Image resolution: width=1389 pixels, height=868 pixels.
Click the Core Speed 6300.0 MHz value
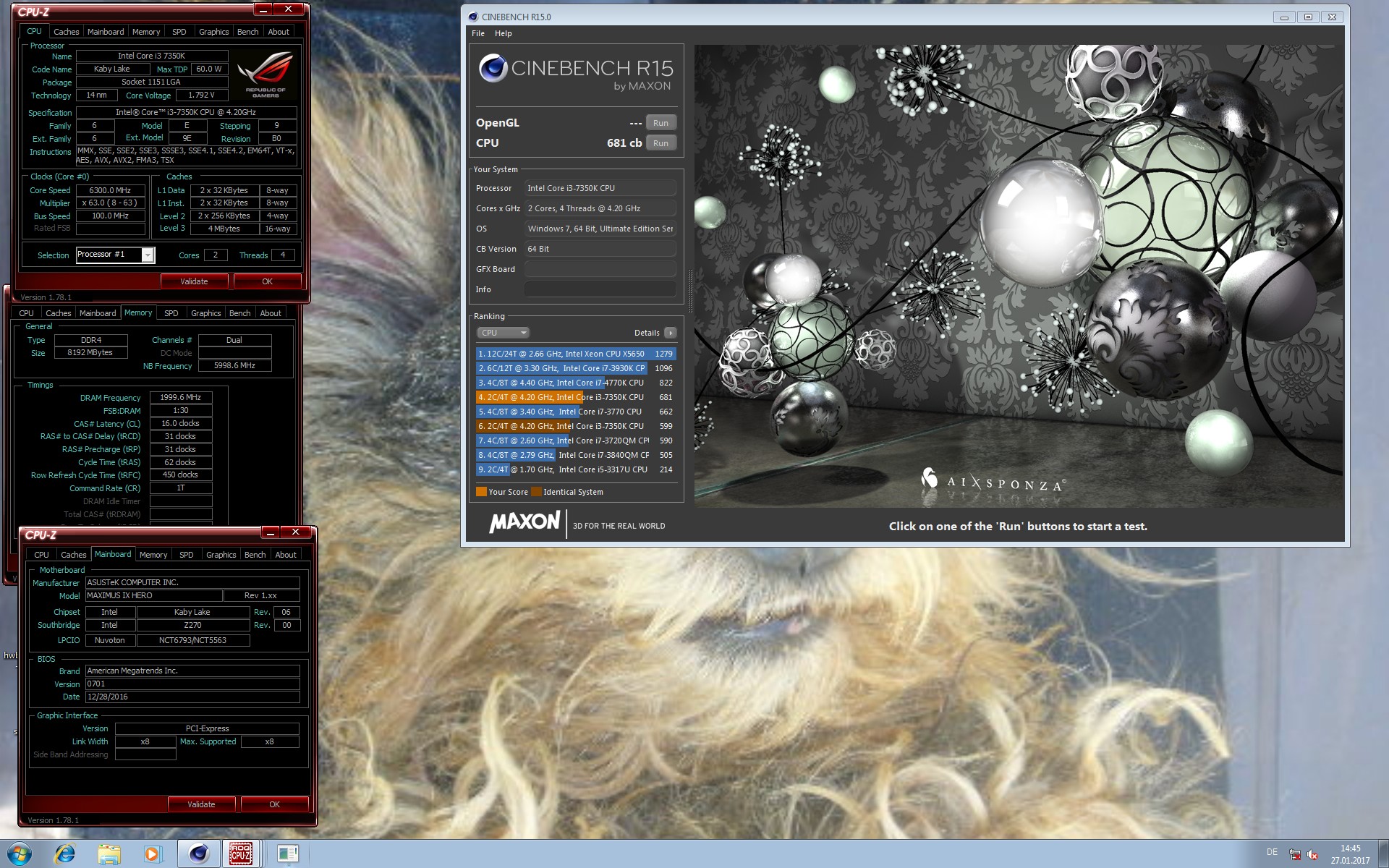pyautogui.click(x=110, y=190)
